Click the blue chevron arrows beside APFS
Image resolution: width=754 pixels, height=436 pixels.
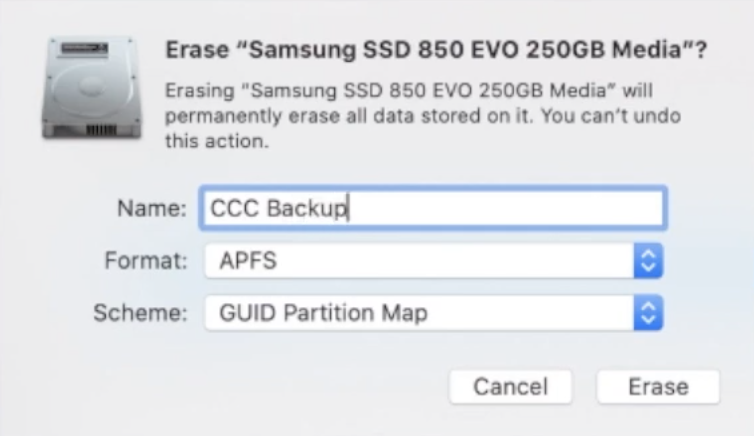point(648,262)
